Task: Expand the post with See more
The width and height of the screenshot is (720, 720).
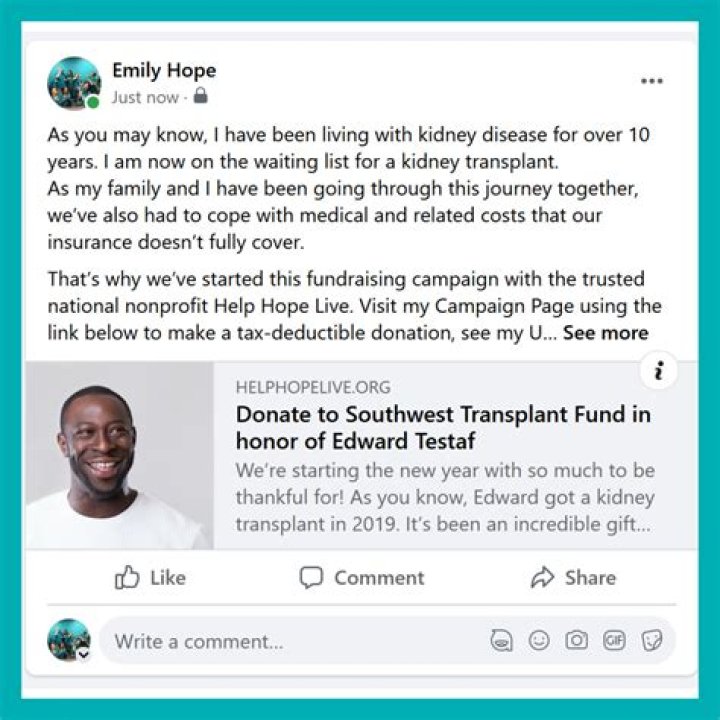Action: (605, 333)
